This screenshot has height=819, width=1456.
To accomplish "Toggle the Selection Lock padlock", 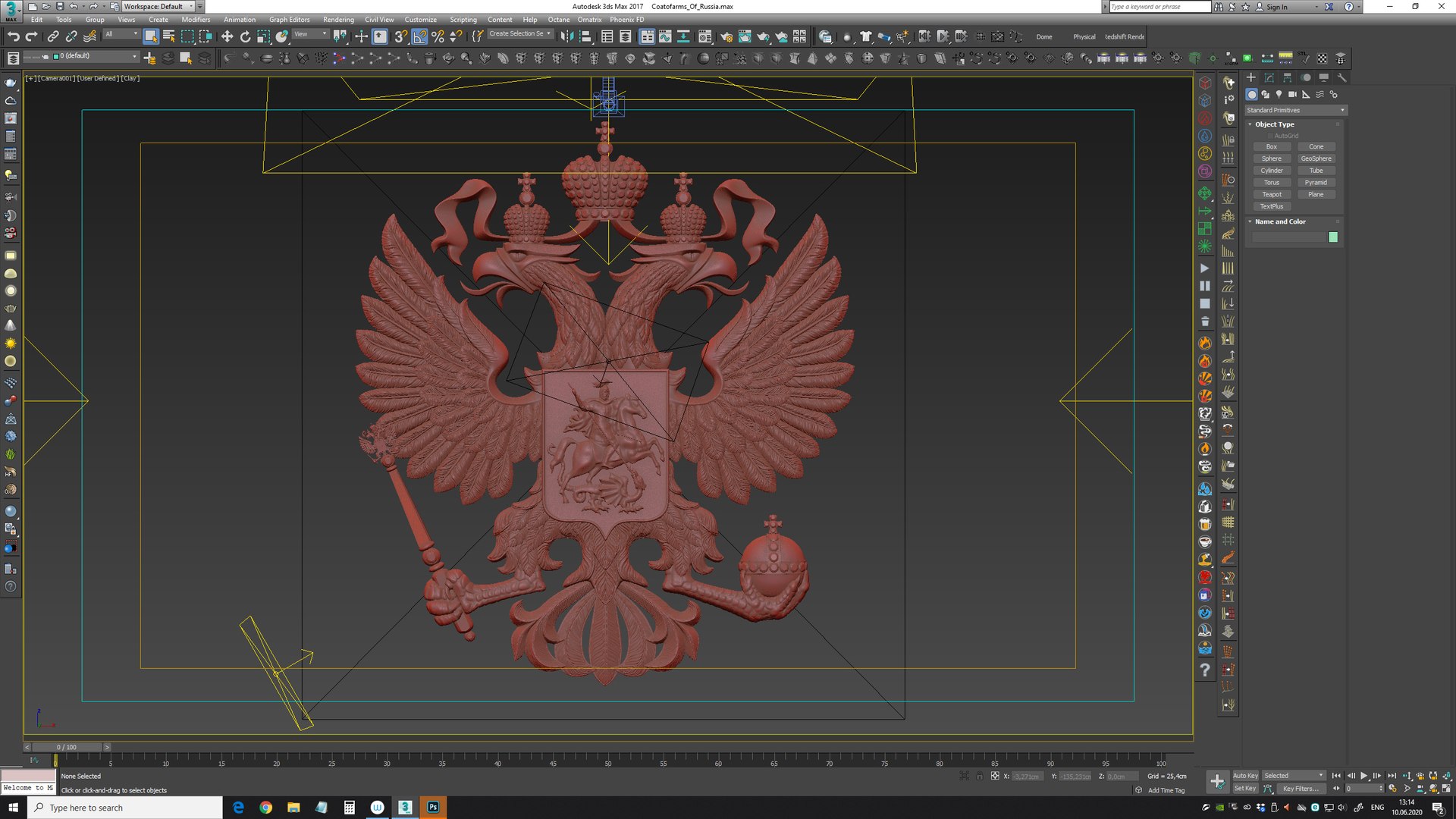I will pos(979,776).
